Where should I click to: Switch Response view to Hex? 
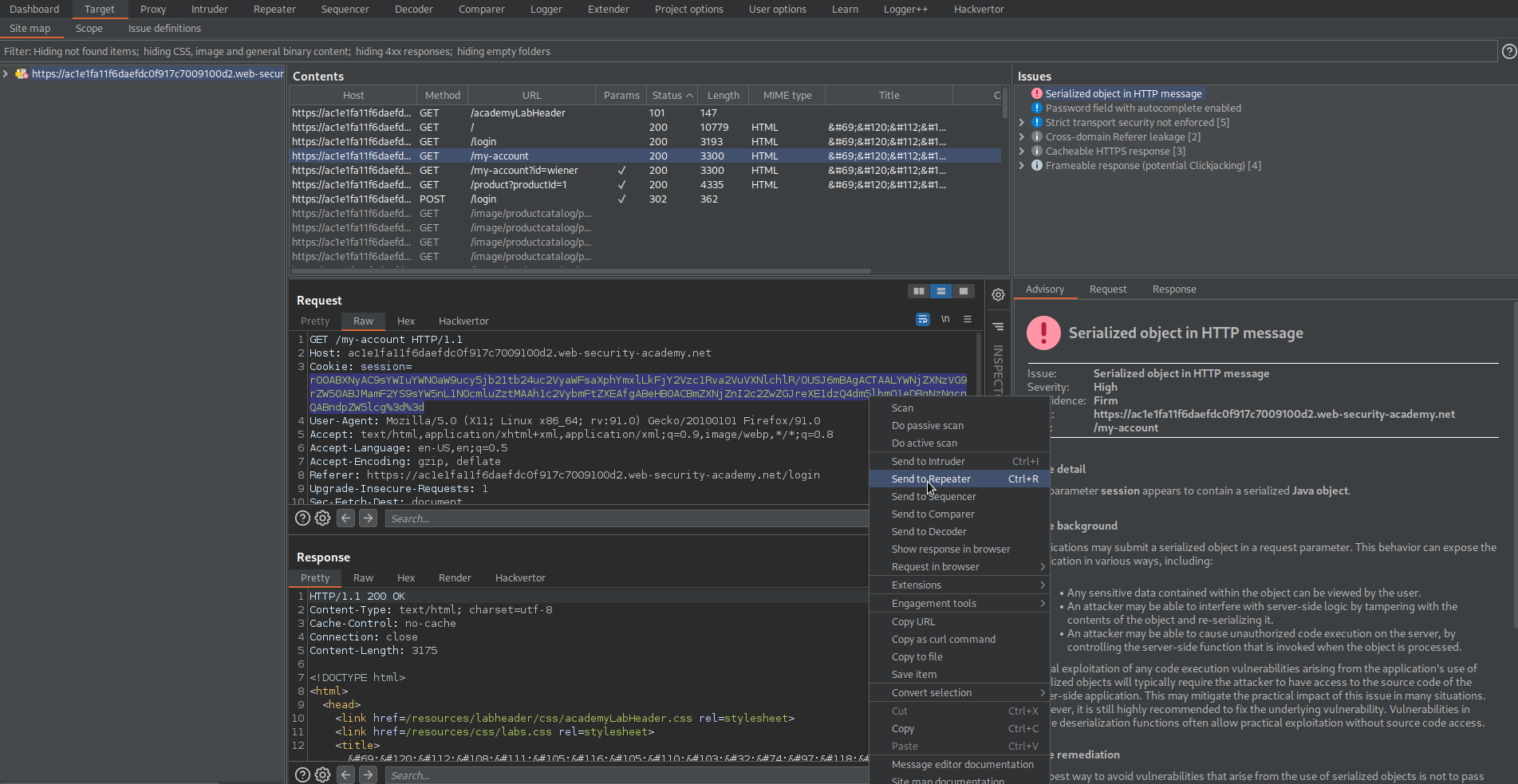(x=406, y=578)
